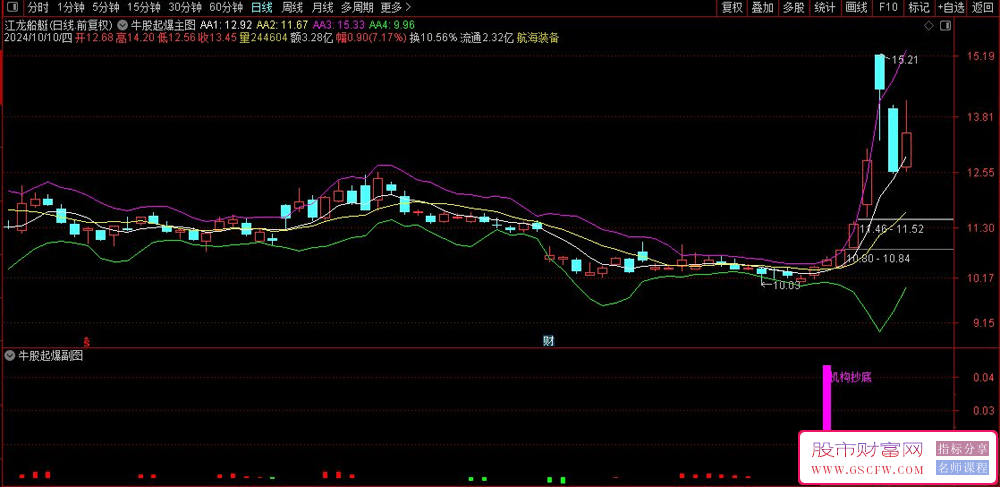The image size is (1000, 487).
Task: Add stock to watchlist with +自选
Action: [x=950, y=7]
